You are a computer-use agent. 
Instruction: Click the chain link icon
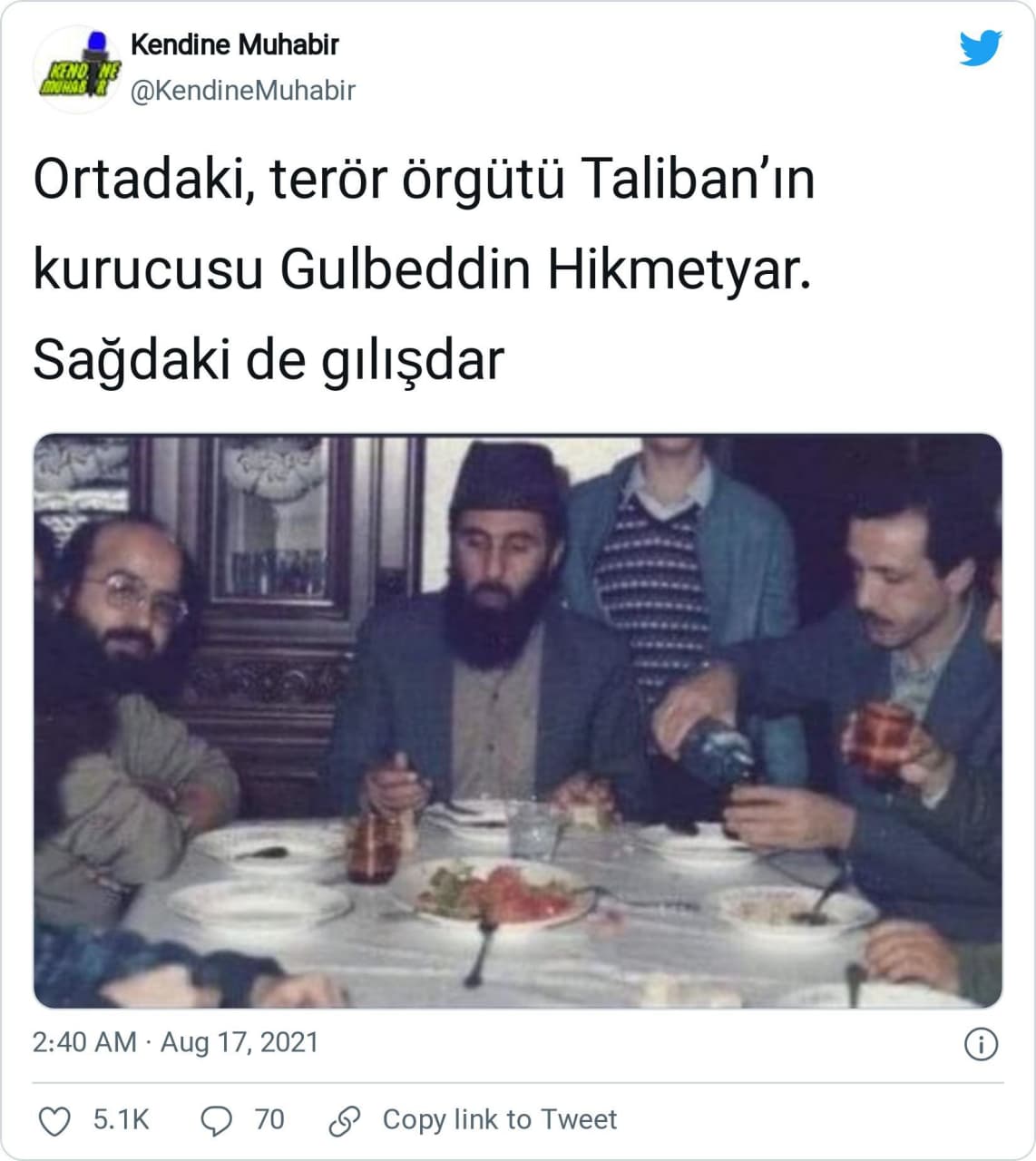pos(345,1121)
